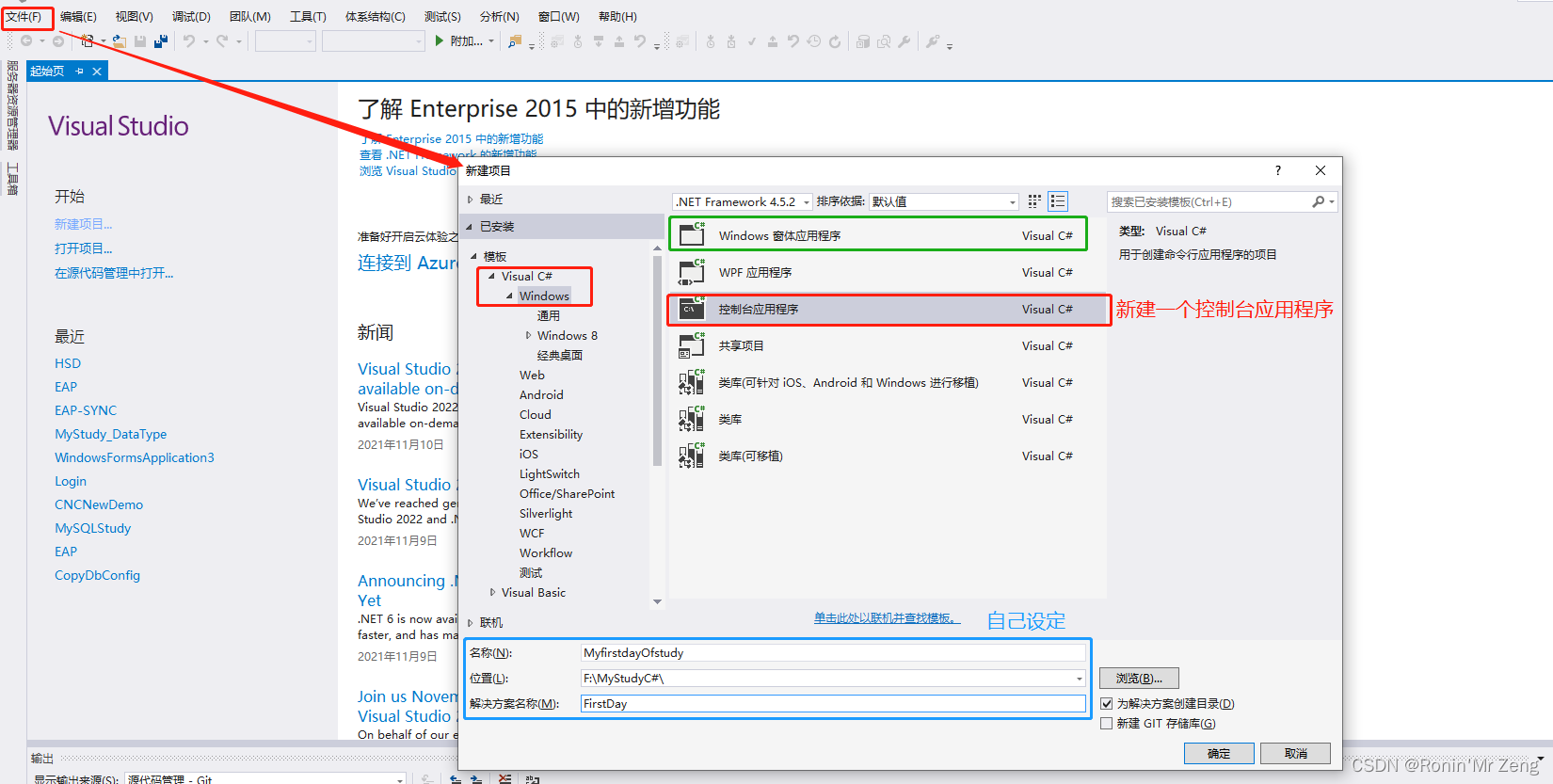Collapse the 已安装 section
This screenshot has height=784, width=1553.
[x=470, y=226]
